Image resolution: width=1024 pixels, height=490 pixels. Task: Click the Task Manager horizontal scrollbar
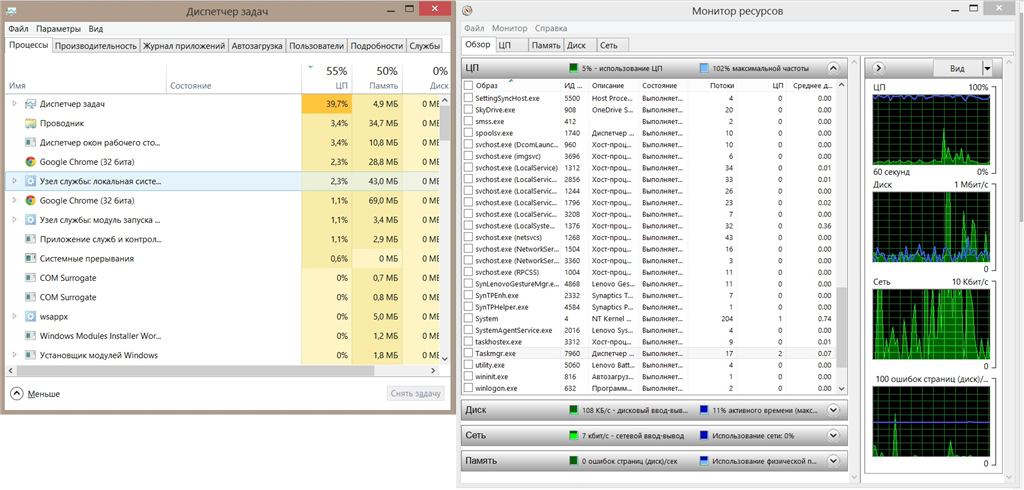pos(196,370)
